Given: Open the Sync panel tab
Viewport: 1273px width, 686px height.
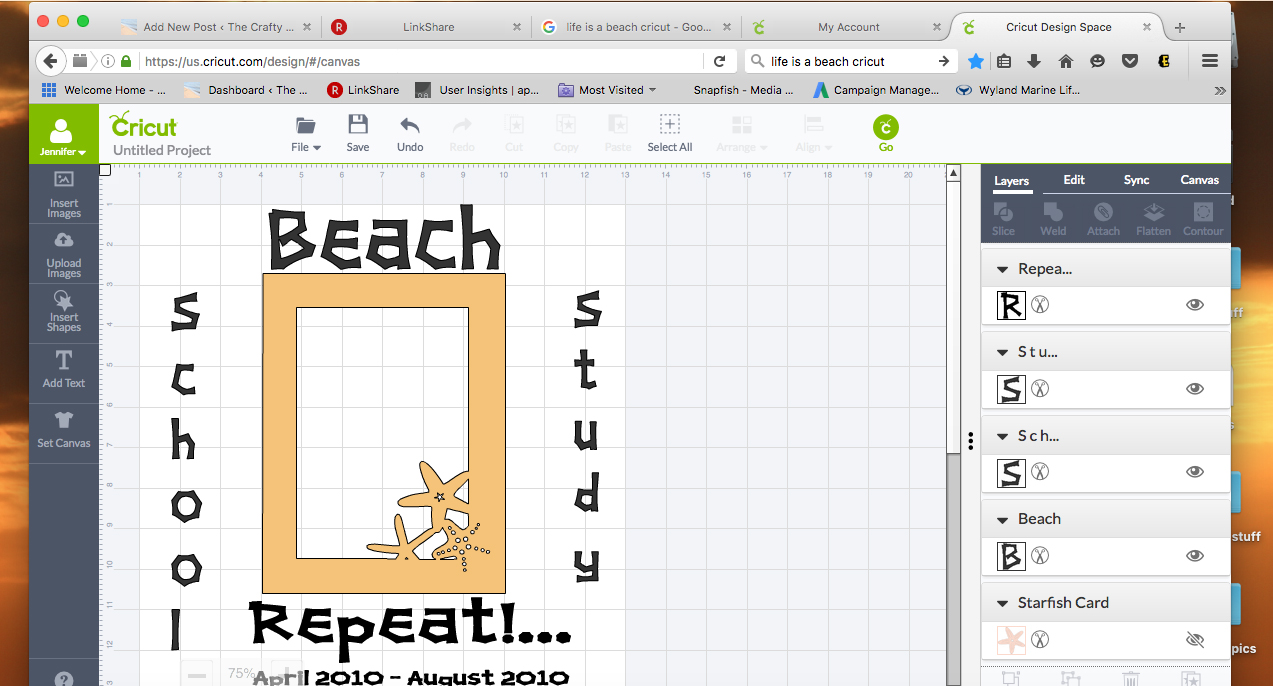Looking at the screenshot, I should click(x=1136, y=180).
